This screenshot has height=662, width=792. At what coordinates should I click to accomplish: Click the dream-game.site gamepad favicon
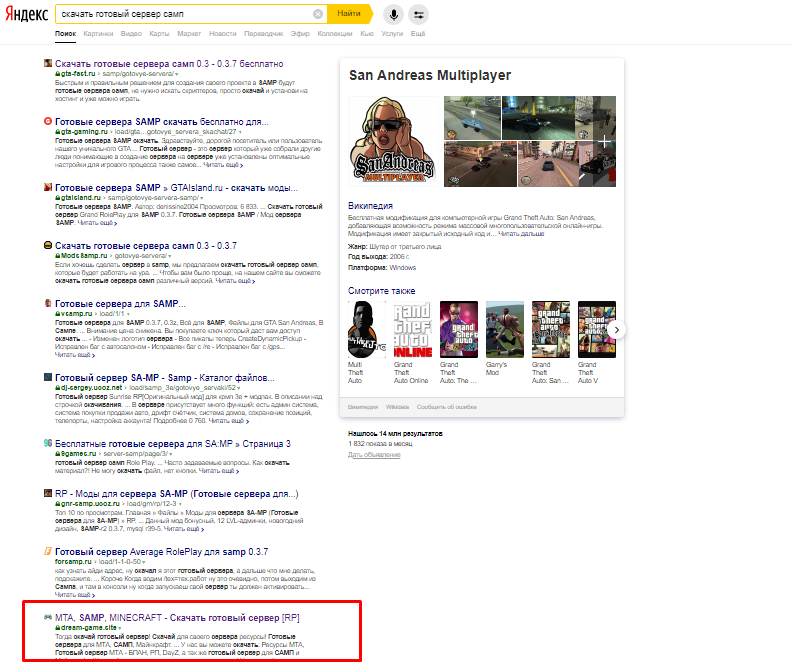(x=48, y=617)
